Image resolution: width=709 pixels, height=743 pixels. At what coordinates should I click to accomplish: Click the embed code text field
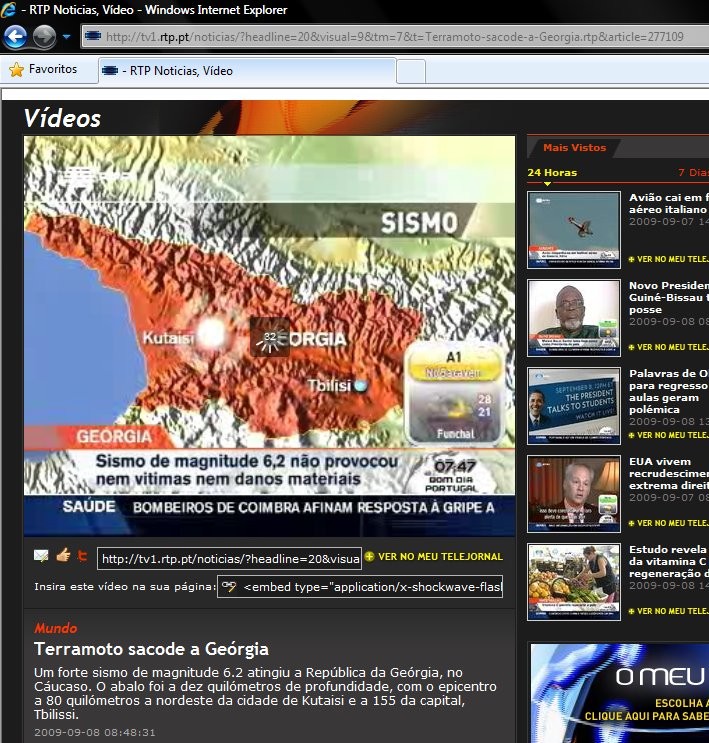(x=360, y=587)
